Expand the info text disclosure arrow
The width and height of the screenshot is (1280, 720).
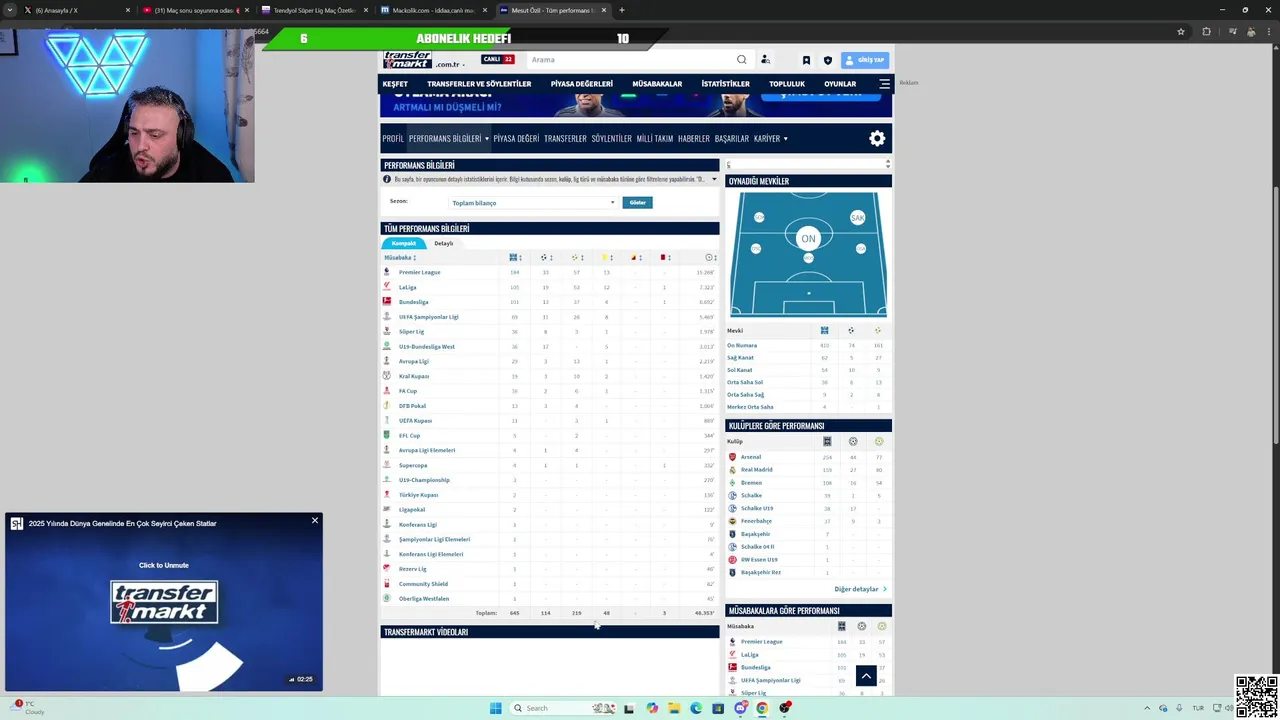coord(714,179)
